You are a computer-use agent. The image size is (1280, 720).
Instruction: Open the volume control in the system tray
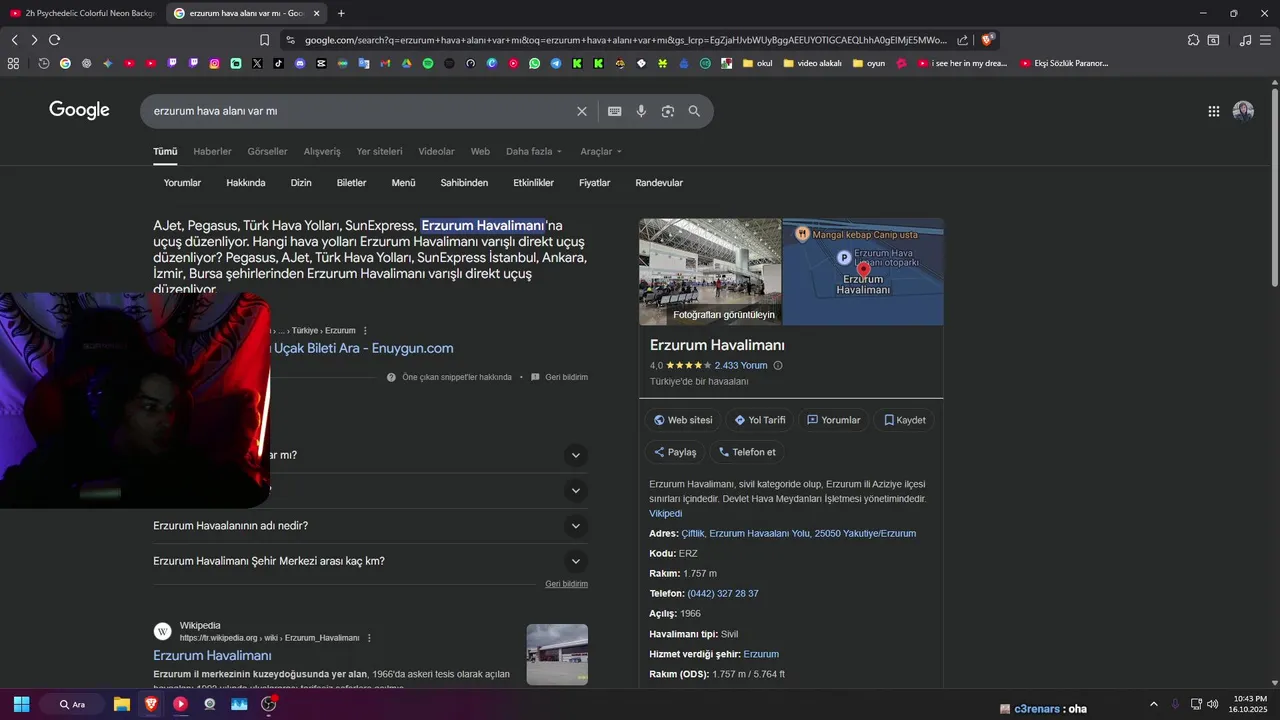1212,704
